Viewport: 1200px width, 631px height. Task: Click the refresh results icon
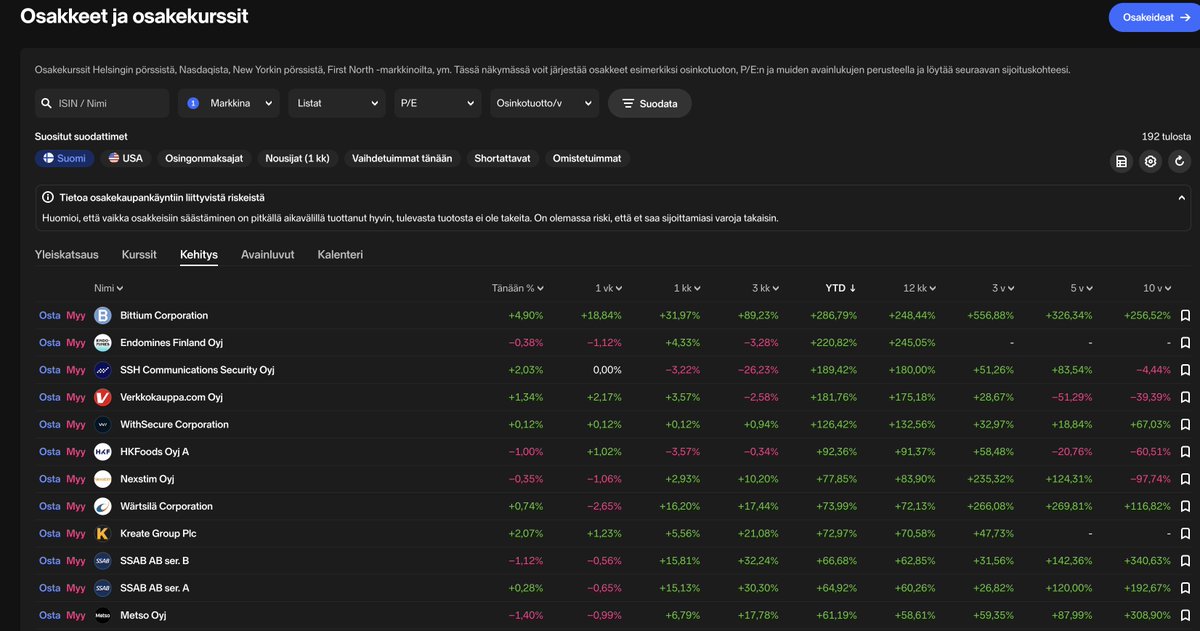pyautogui.click(x=1180, y=161)
